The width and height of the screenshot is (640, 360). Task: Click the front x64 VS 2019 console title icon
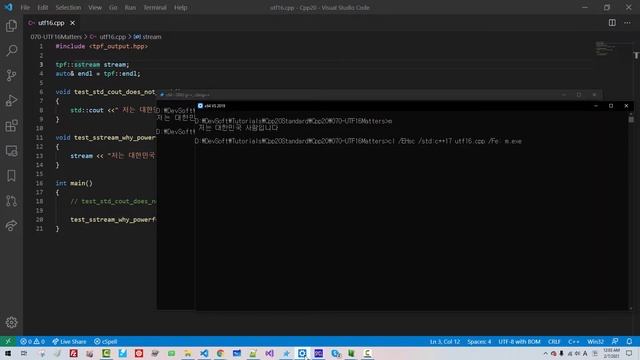pos(200,106)
